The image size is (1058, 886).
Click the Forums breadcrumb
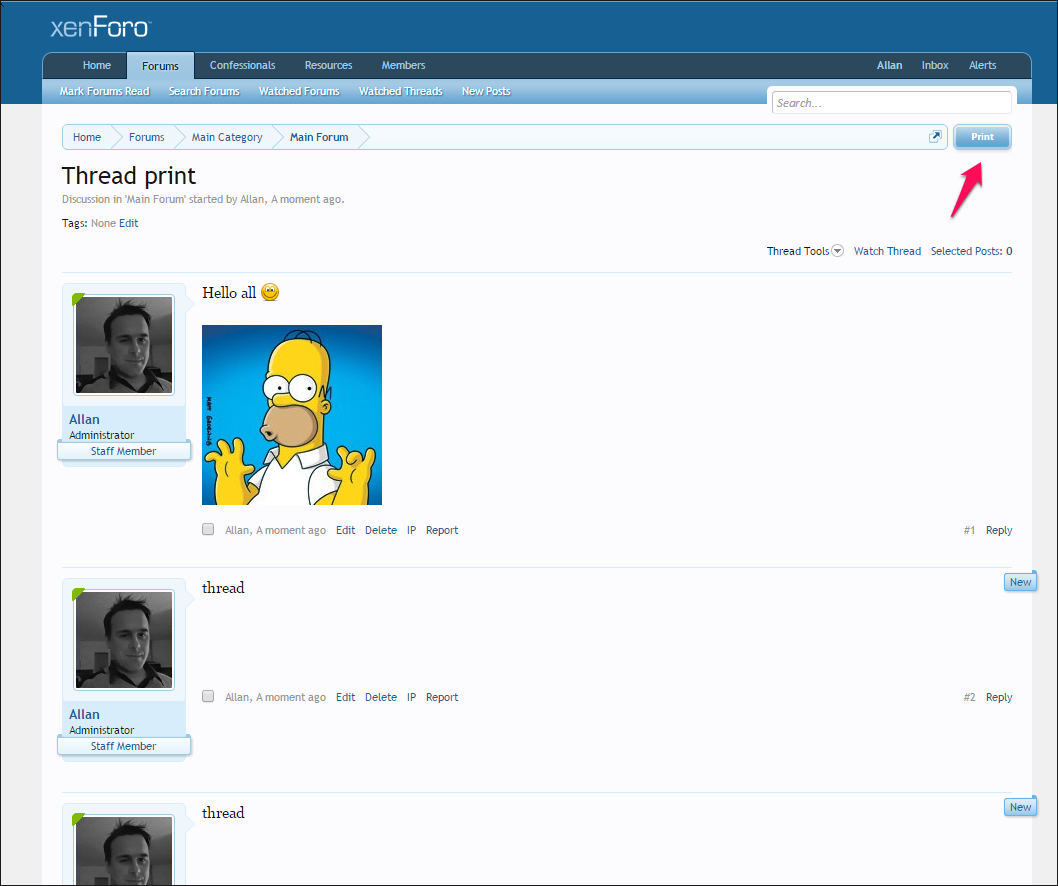146,137
